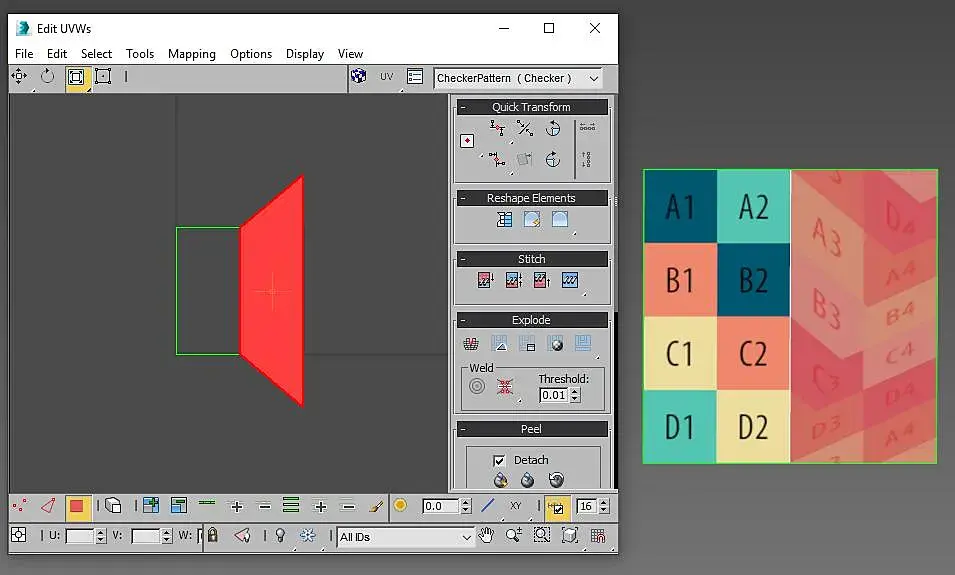Toggle the Detach checkbox in Peel
The height and width of the screenshot is (575, 955).
click(x=499, y=460)
